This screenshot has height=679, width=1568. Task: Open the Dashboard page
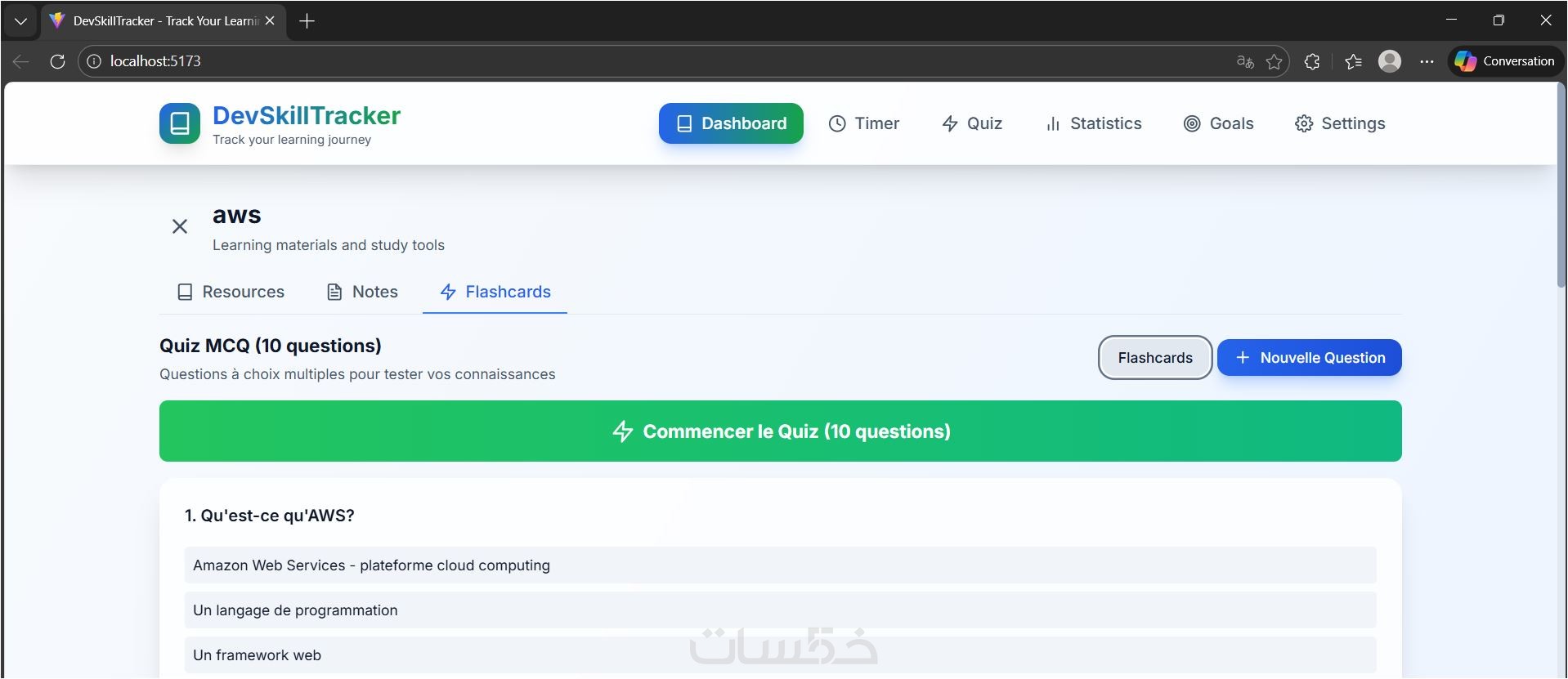pos(731,123)
